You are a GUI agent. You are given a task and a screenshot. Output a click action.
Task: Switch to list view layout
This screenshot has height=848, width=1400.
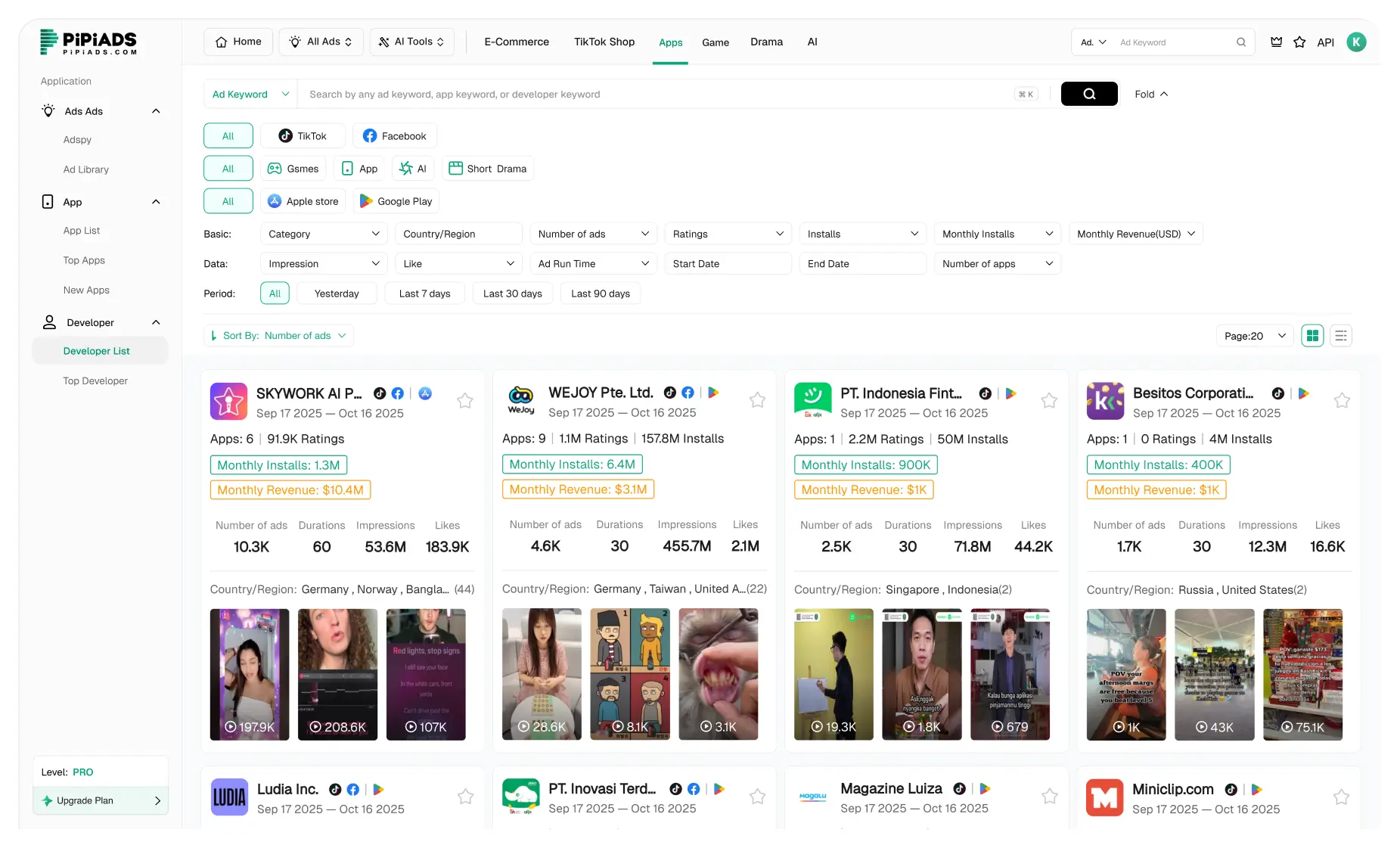(x=1340, y=335)
